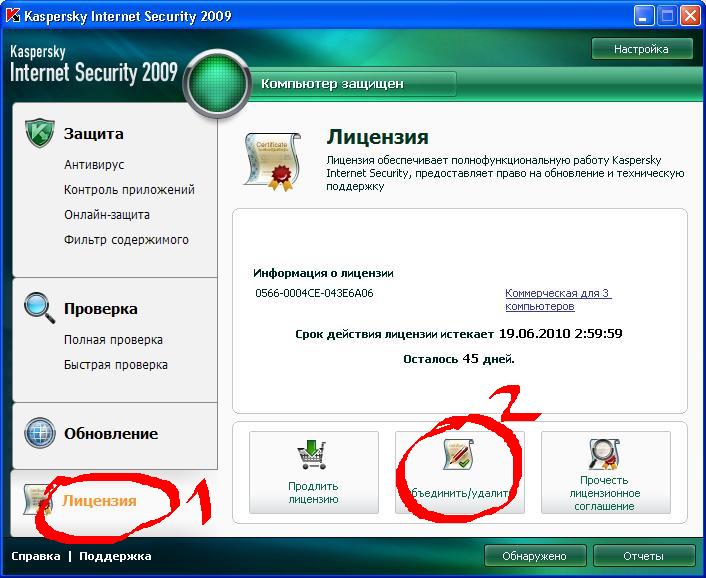This screenshot has width=706, height=578.
Task: Click the green protection status indicator orb
Action: [217, 84]
